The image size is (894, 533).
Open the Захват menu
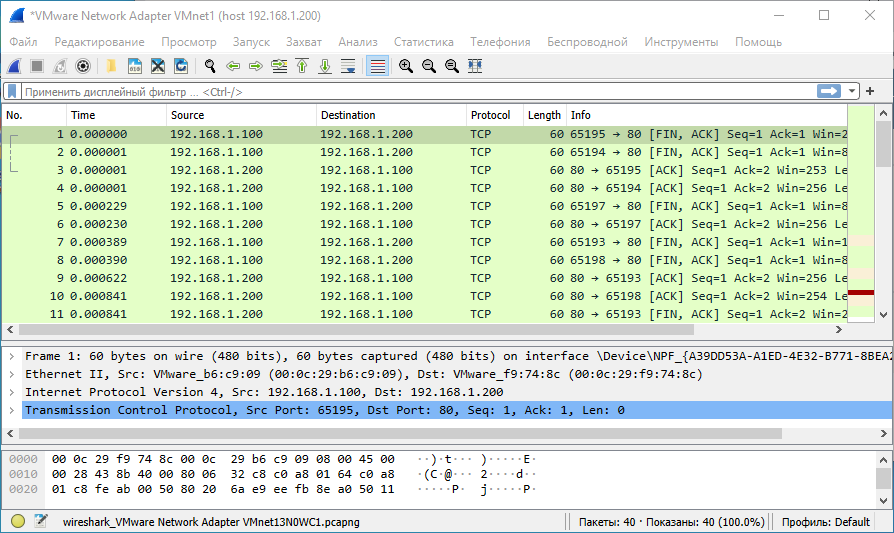304,42
